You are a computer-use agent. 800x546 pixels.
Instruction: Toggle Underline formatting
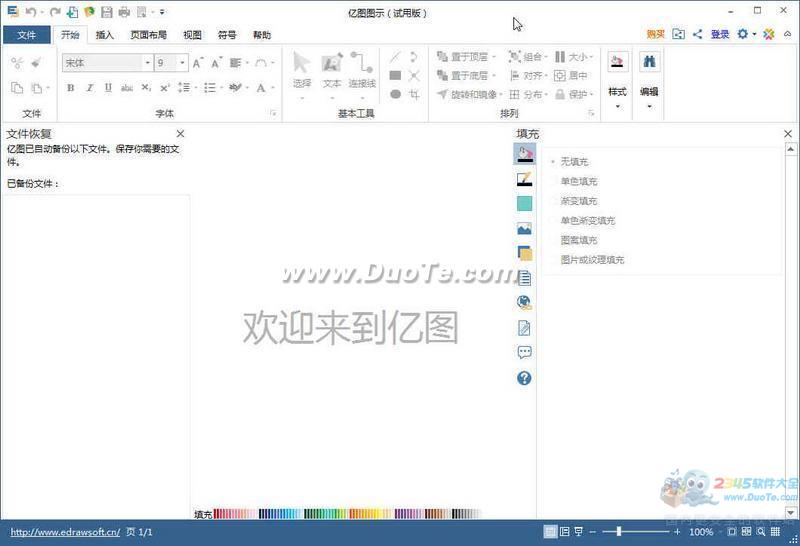(108, 88)
